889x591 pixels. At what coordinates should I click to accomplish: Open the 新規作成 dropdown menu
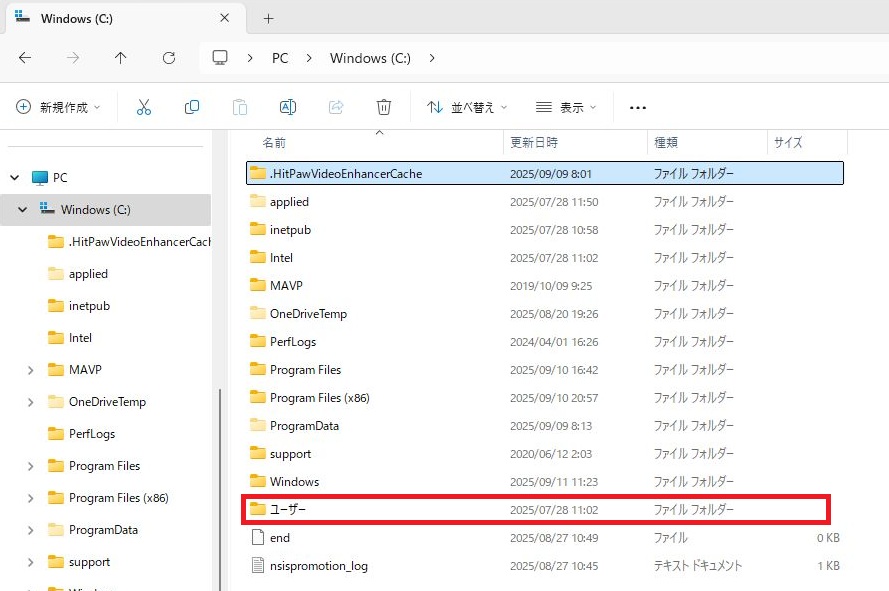tap(59, 107)
